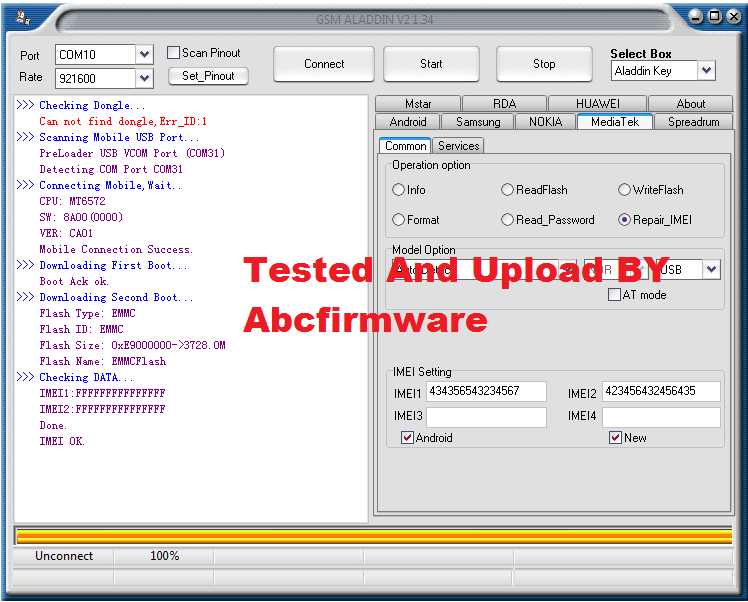
Task: Click the Connect button
Action: click(x=324, y=63)
